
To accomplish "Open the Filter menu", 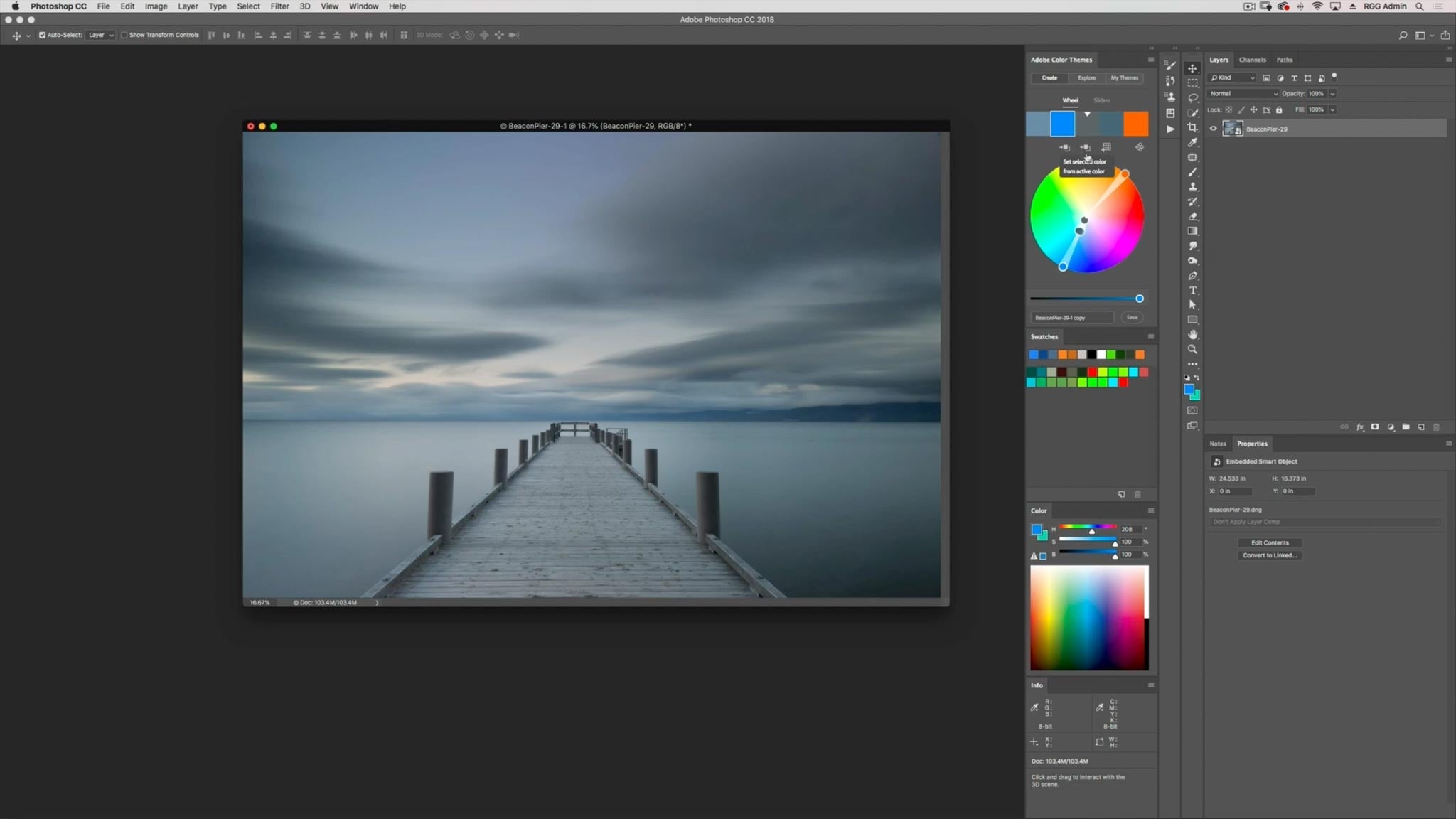I will click(279, 6).
